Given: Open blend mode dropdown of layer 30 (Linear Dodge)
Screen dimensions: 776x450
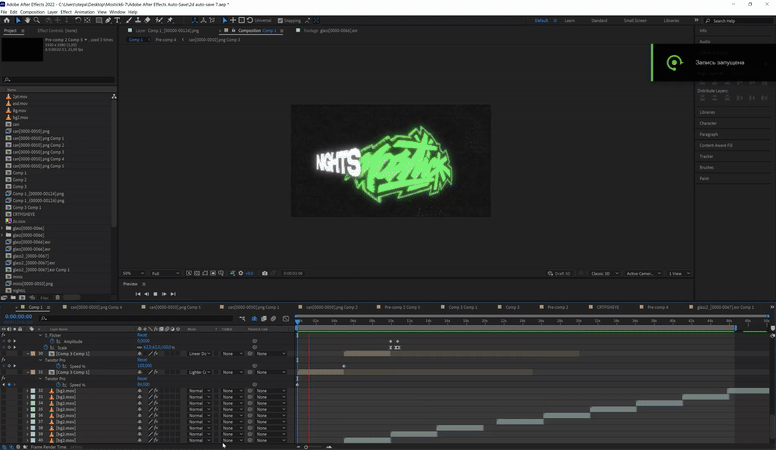Looking at the screenshot, I should pyautogui.click(x=199, y=354).
